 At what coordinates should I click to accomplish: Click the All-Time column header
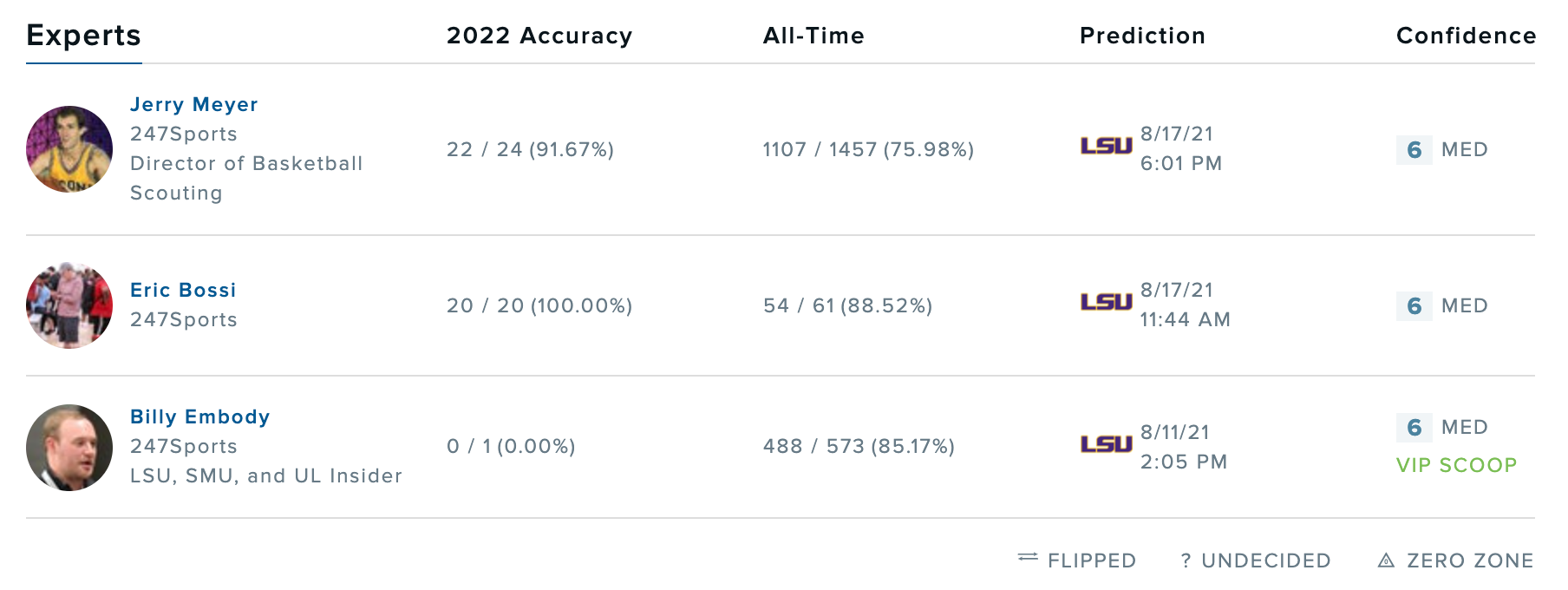[x=813, y=36]
